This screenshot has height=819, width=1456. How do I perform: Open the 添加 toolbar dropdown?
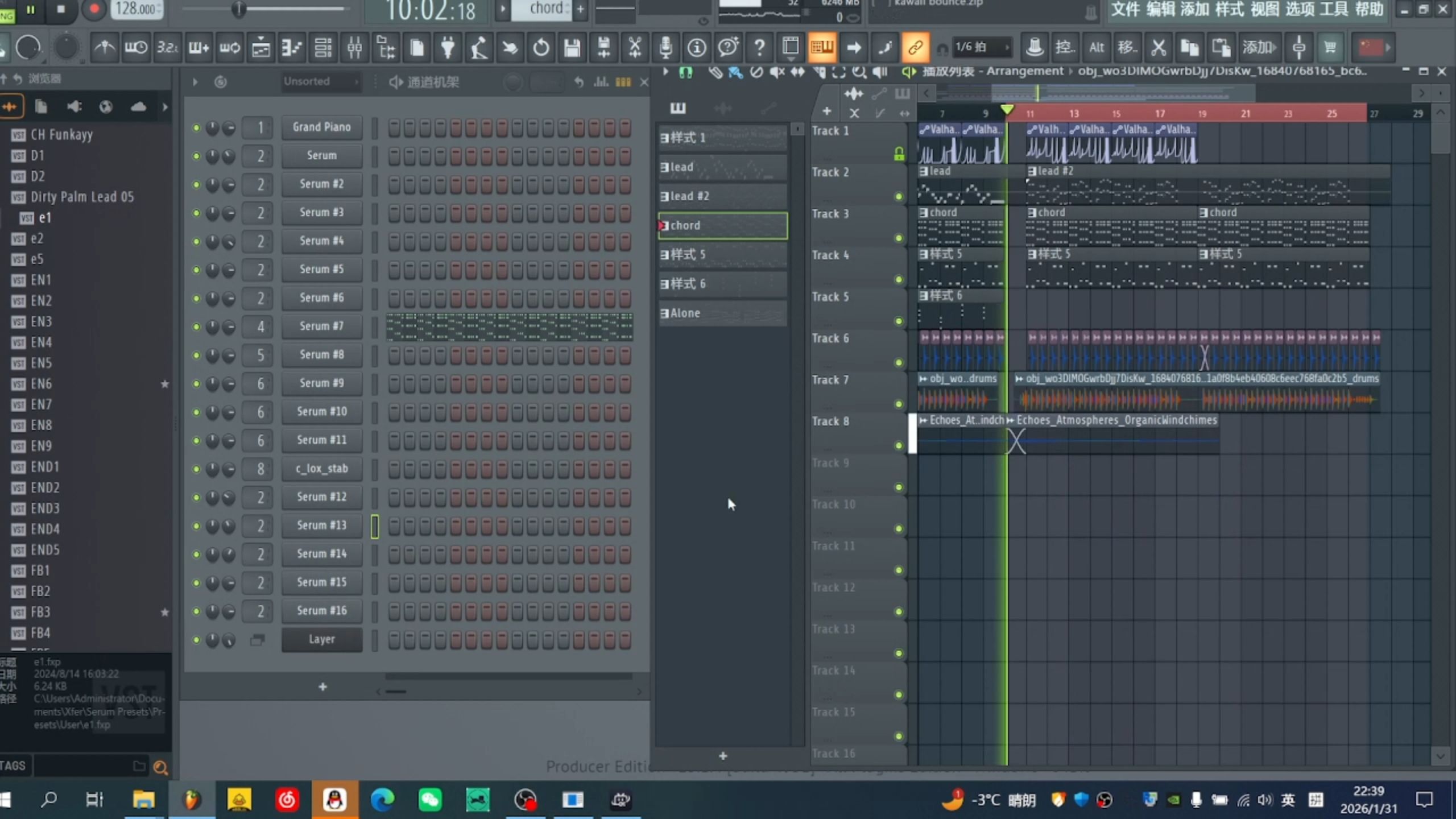(1259, 48)
